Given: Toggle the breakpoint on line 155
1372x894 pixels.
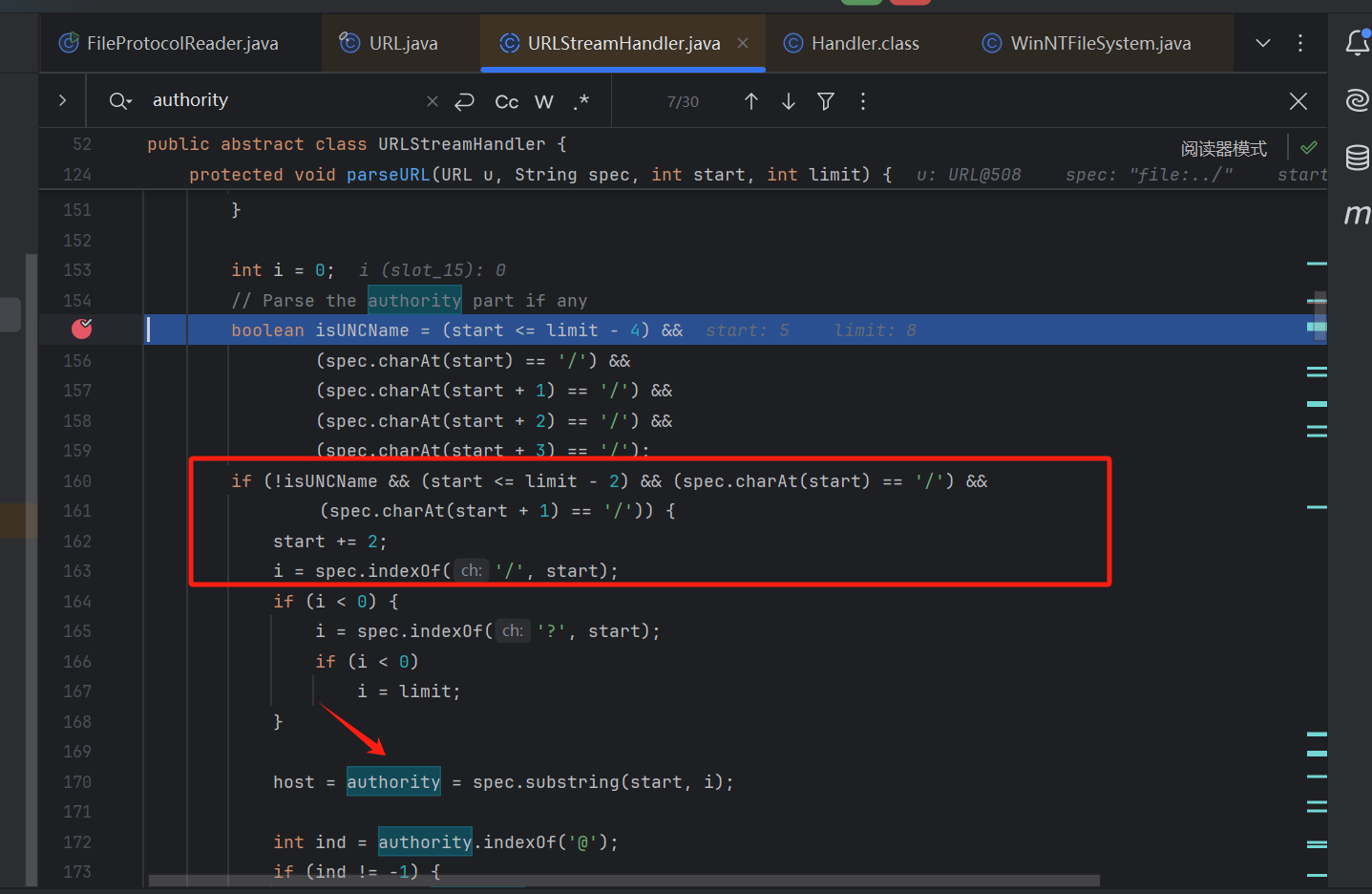Looking at the screenshot, I should (x=82, y=329).
